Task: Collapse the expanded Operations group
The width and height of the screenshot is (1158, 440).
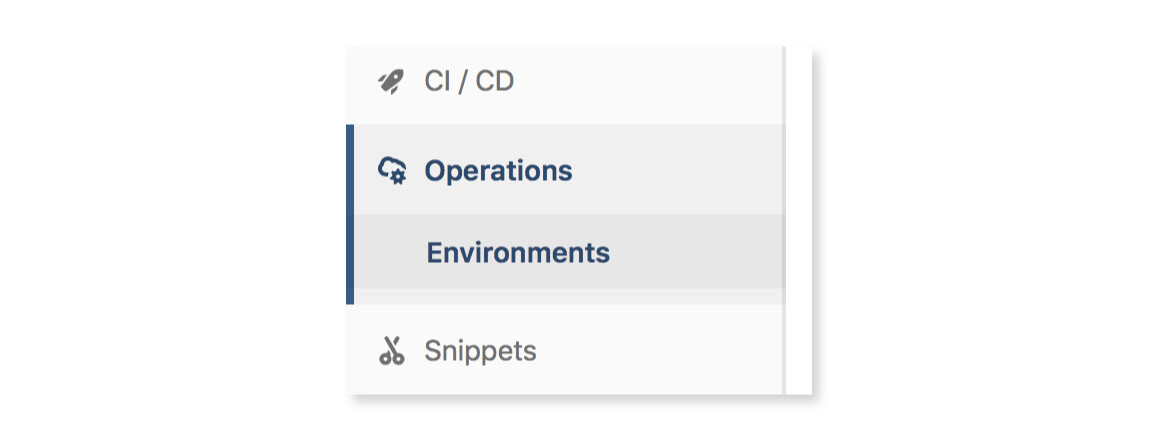Action: coord(569,170)
